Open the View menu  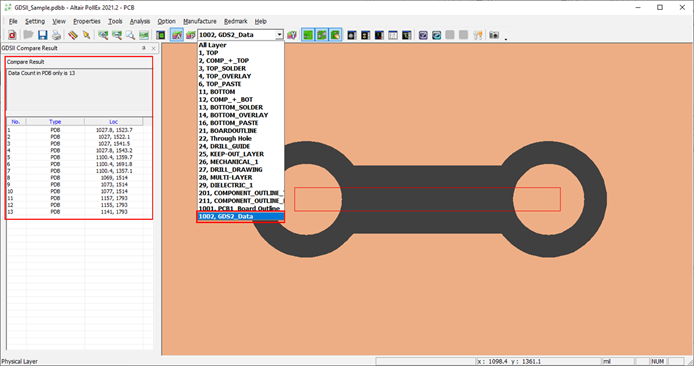(59, 21)
